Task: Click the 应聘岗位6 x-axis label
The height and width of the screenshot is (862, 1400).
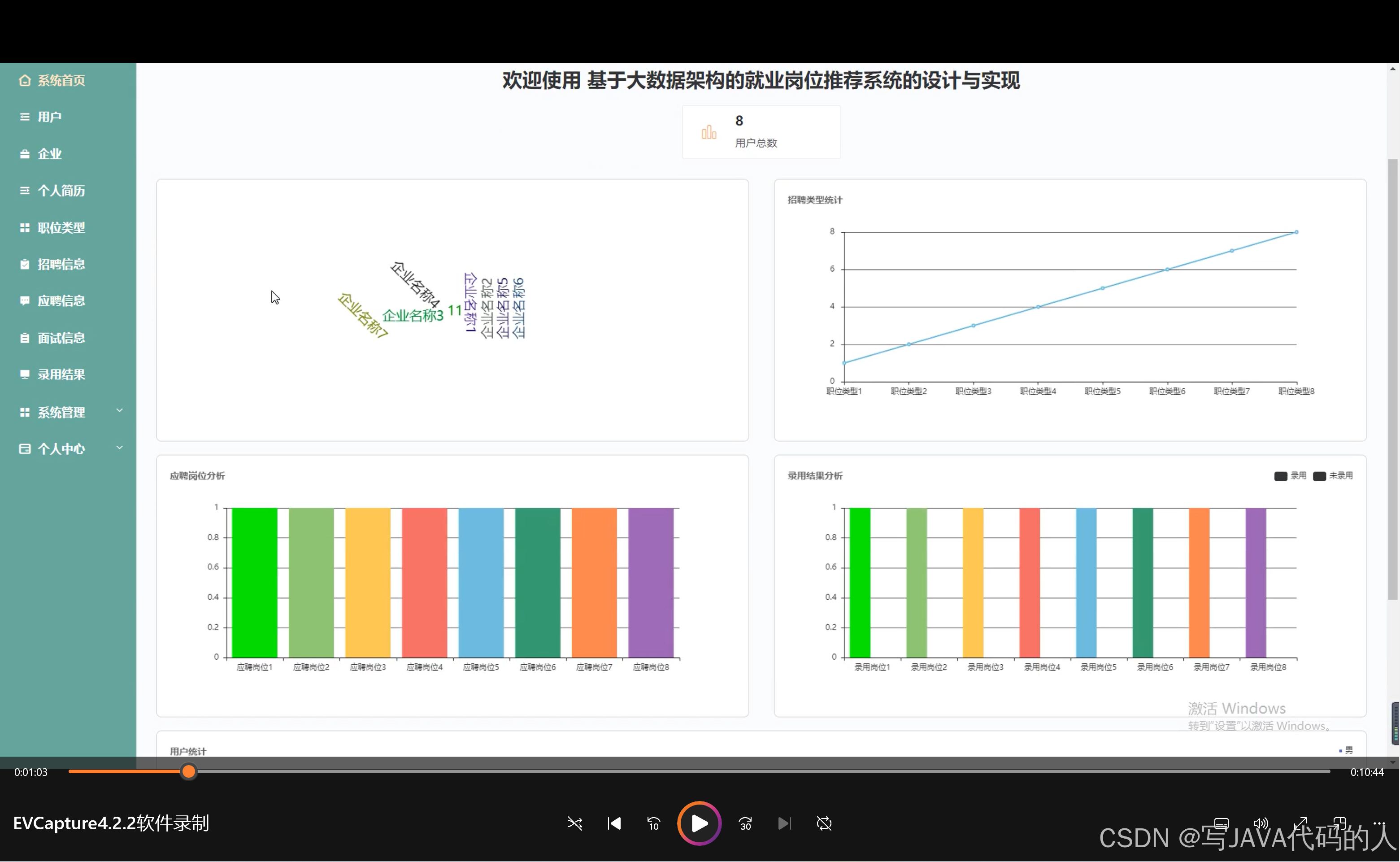Action: [538, 667]
